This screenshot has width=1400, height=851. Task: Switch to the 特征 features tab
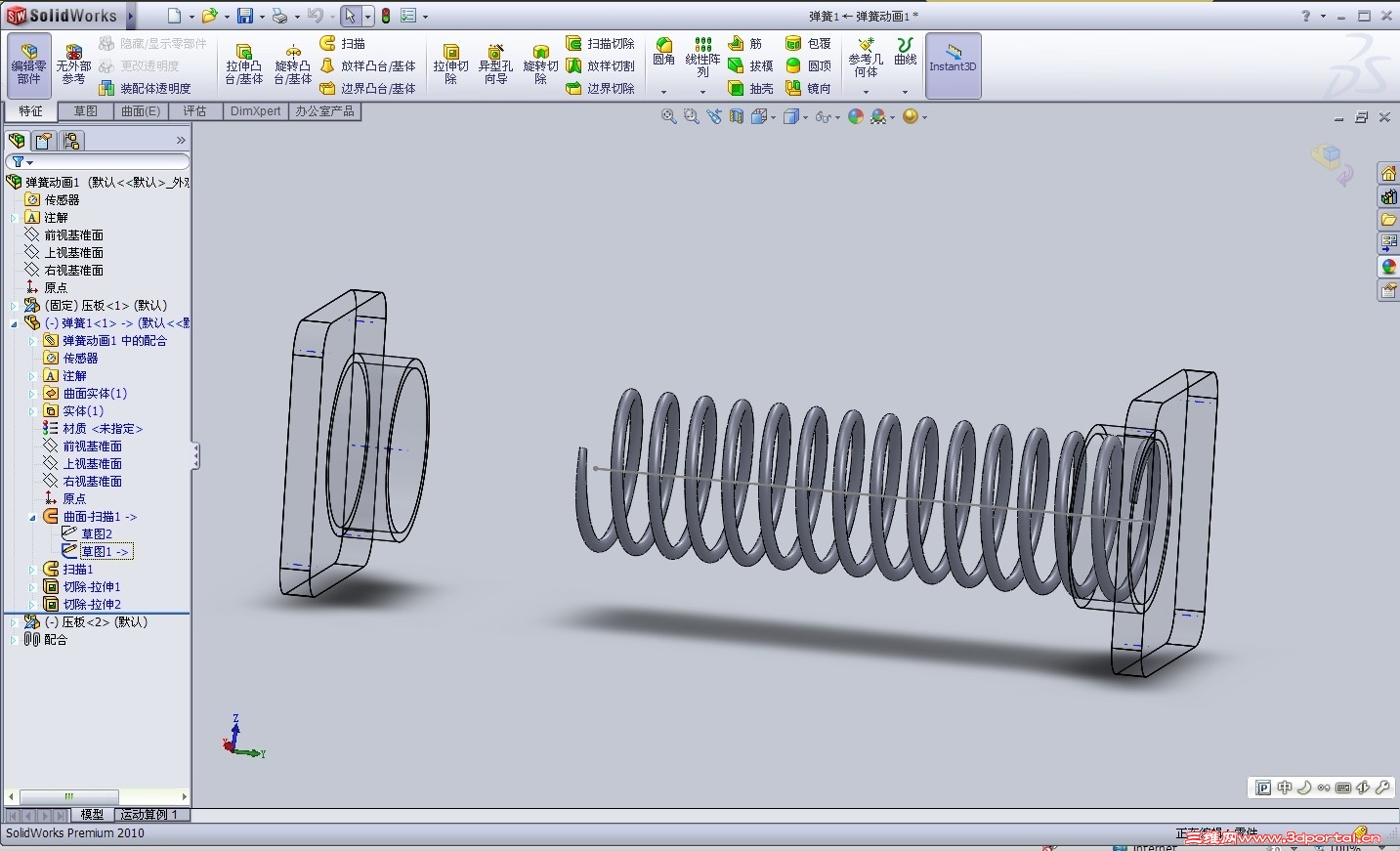point(30,111)
